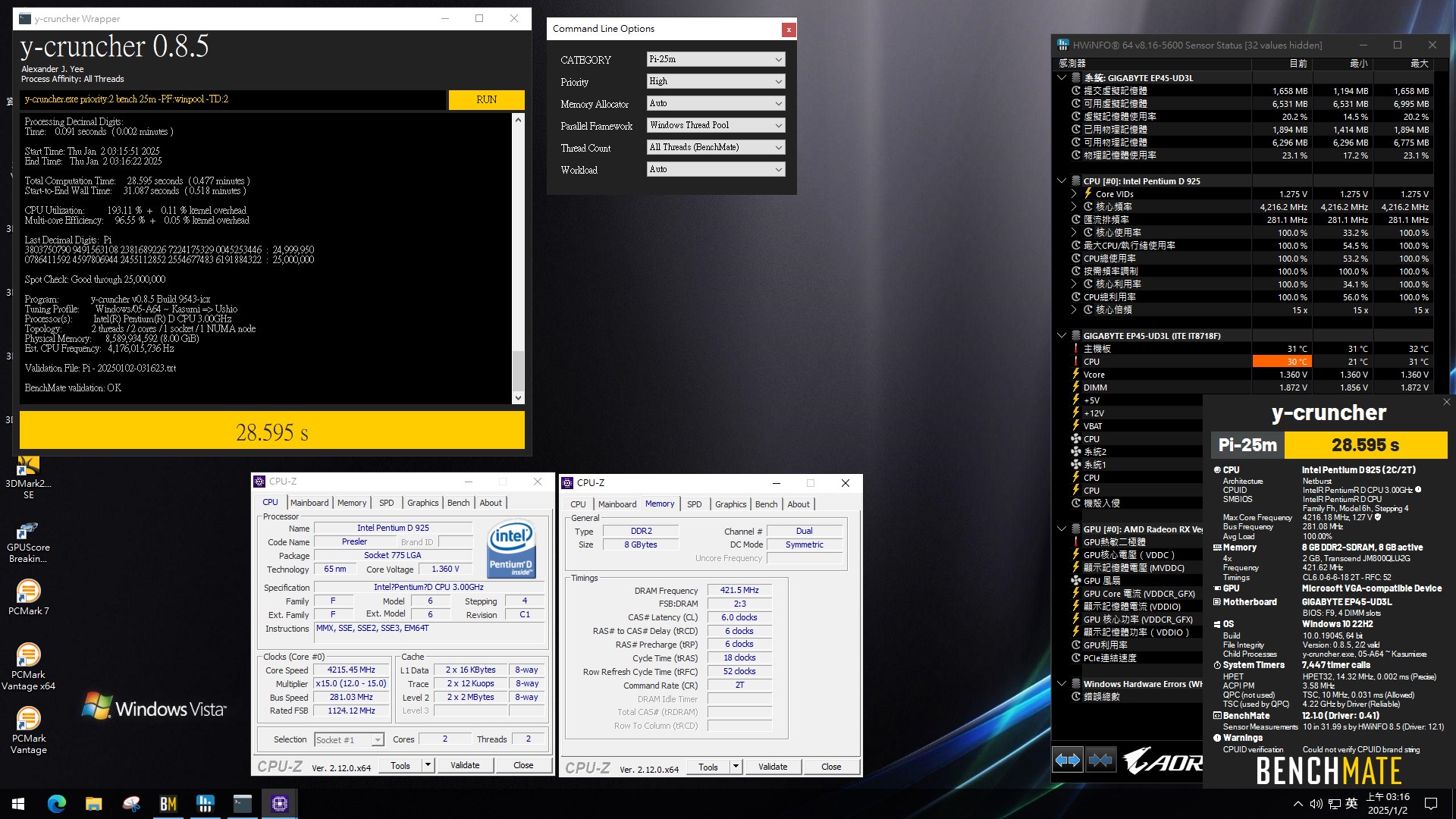Viewport: 1456px width, 819px height.
Task: Open Graphics tab in right CPU-Z window
Action: [730, 504]
